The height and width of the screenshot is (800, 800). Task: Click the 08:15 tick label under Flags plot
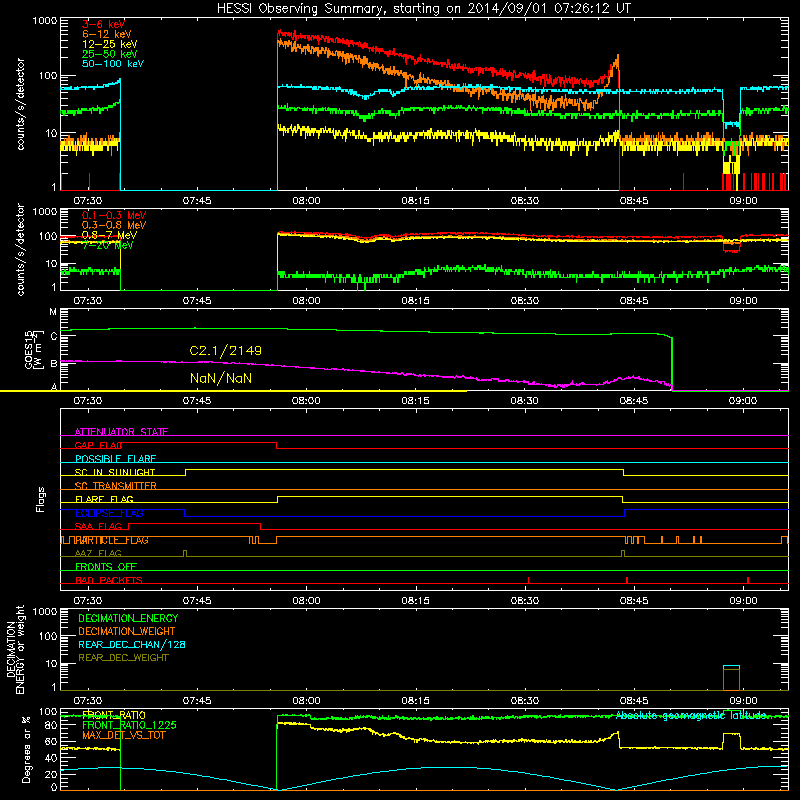pyautogui.click(x=415, y=601)
